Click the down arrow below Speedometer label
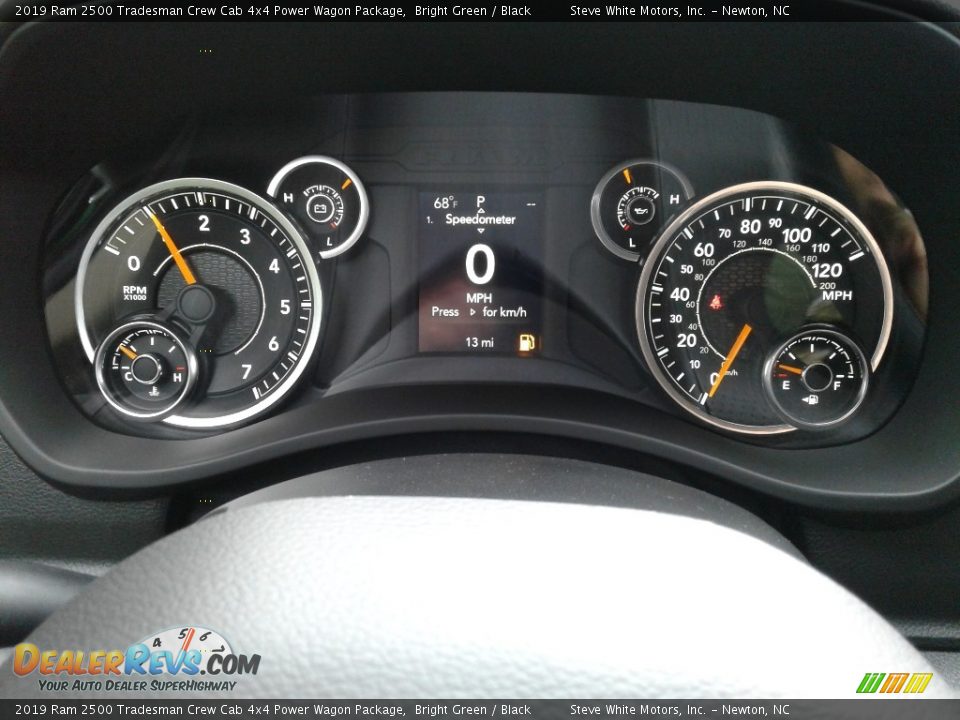This screenshot has height=720, width=960. tap(480, 230)
